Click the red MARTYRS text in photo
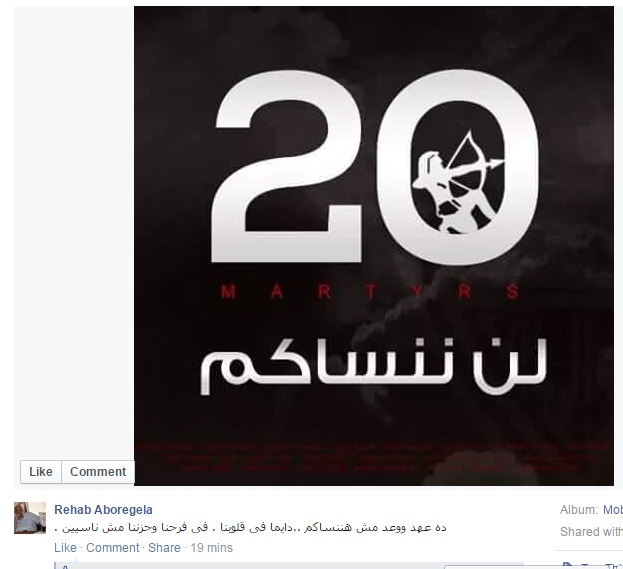Screen dimensions: 623x569 click(370, 292)
